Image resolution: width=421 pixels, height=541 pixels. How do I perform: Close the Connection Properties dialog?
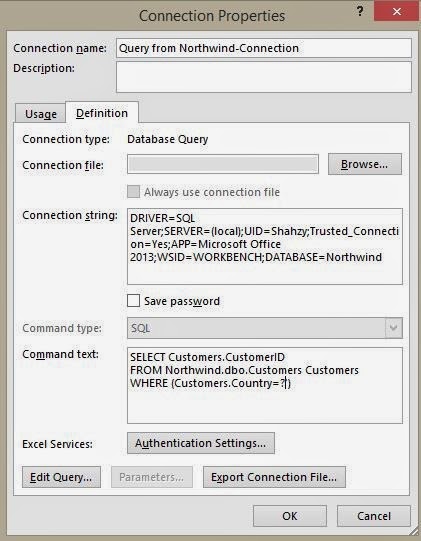397,11
